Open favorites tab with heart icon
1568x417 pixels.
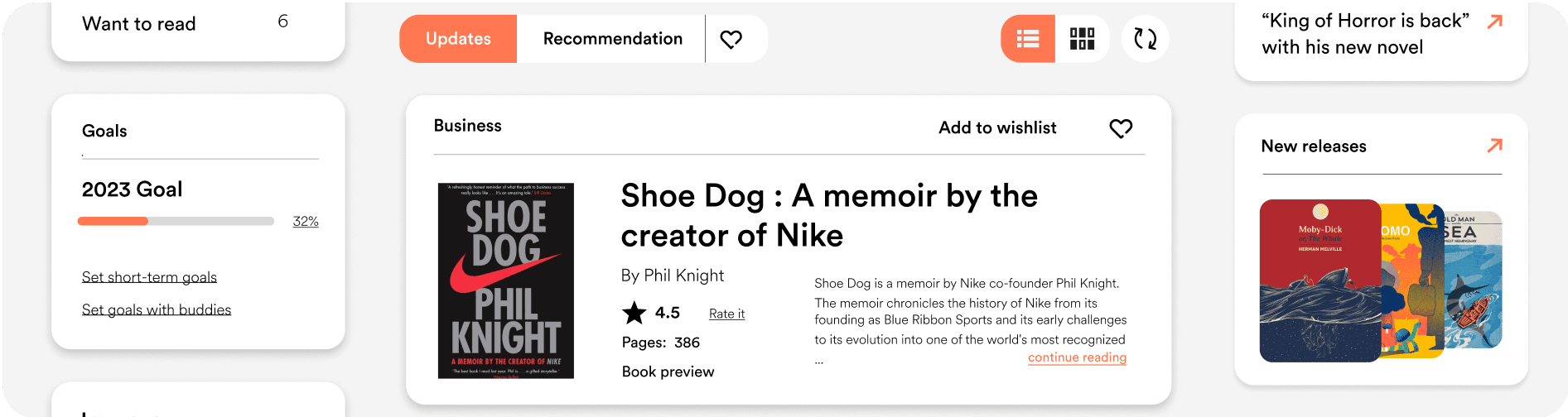point(731,39)
